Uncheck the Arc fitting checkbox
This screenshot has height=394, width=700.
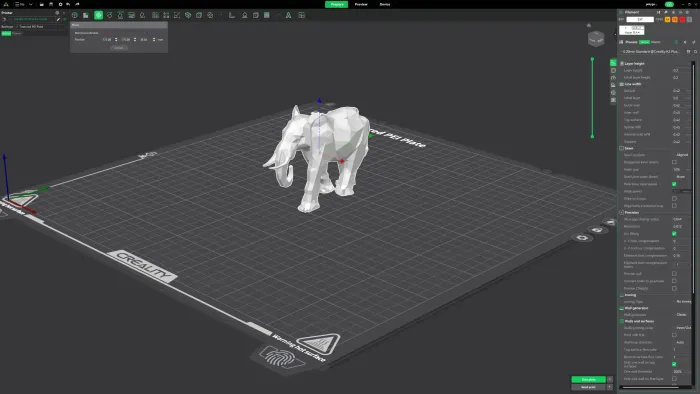[674, 234]
